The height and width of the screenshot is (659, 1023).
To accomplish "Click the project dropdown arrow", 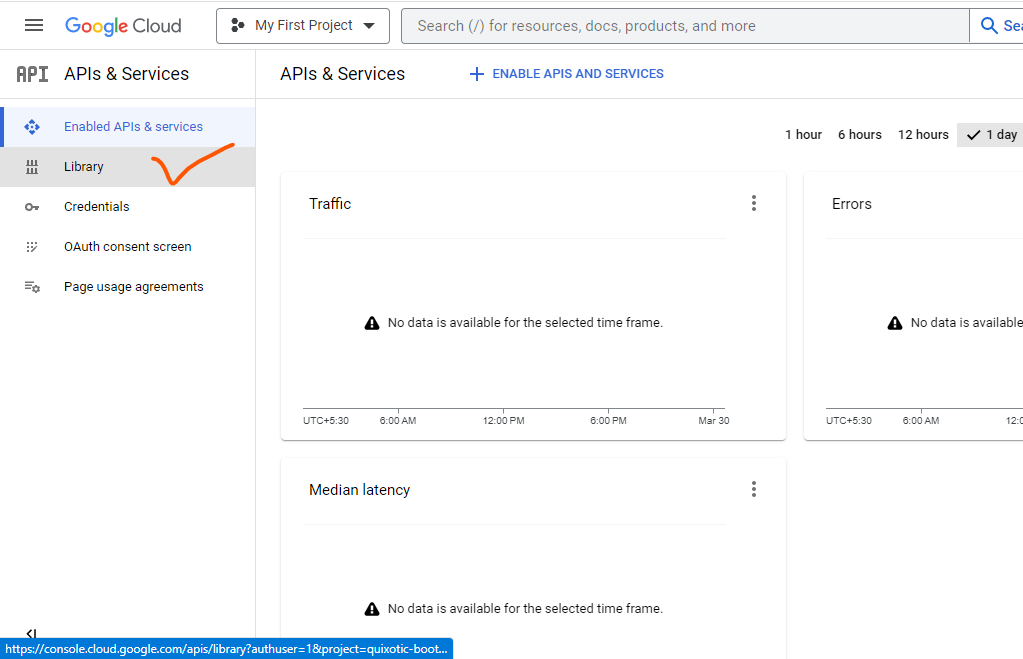I will pyautogui.click(x=369, y=26).
